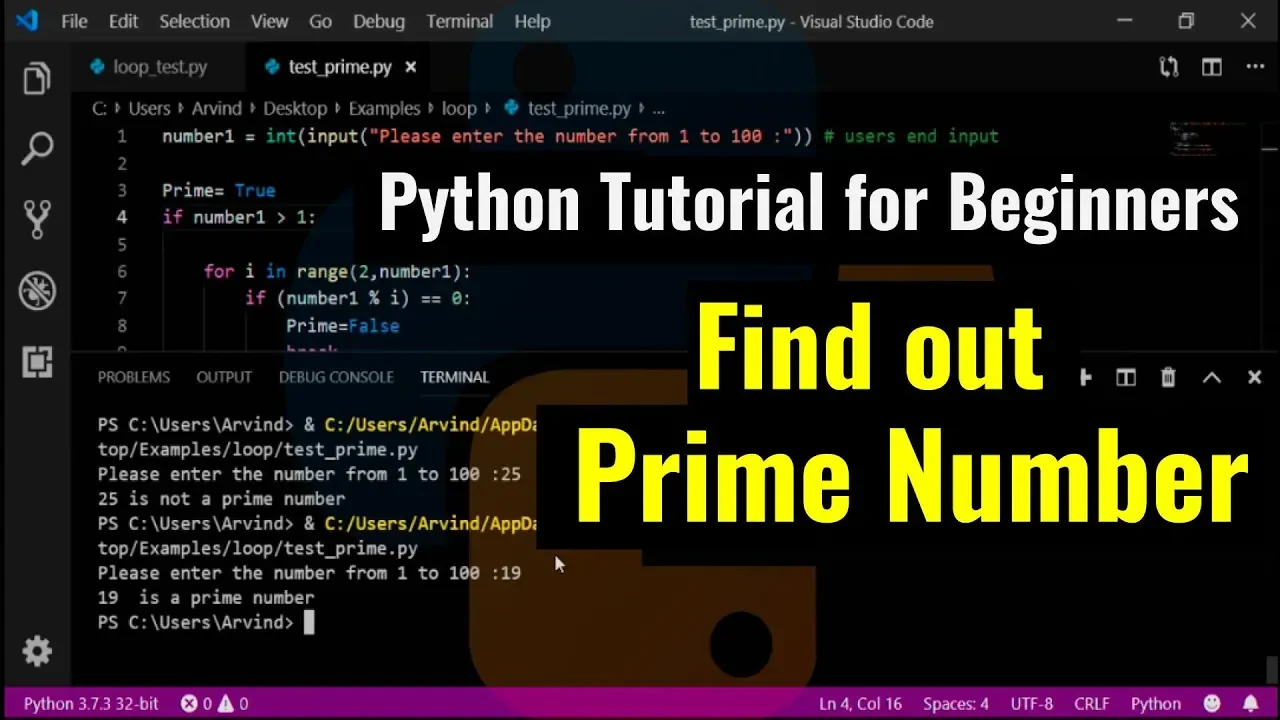Open the File menu
Image resolution: width=1280 pixels, height=720 pixels.
[74, 21]
